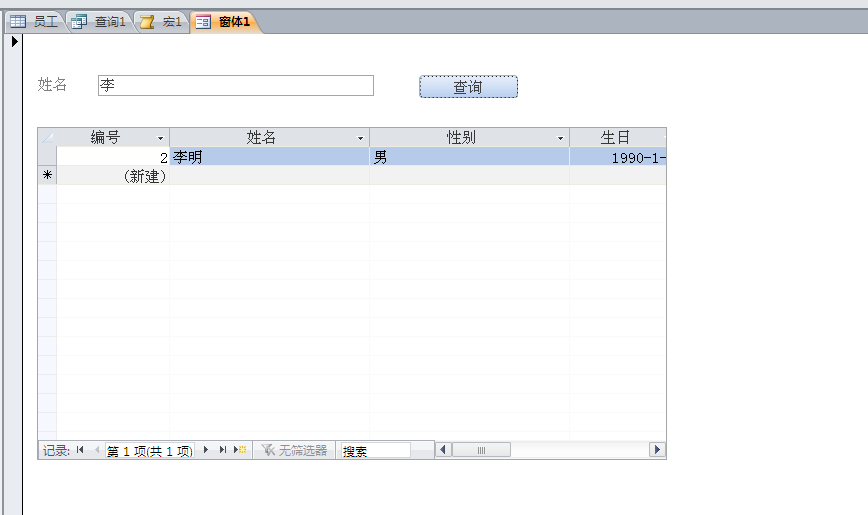Viewport: 868px width, 515px height.
Task: Click the new blank record navigation button
Action: click(x=240, y=450)
